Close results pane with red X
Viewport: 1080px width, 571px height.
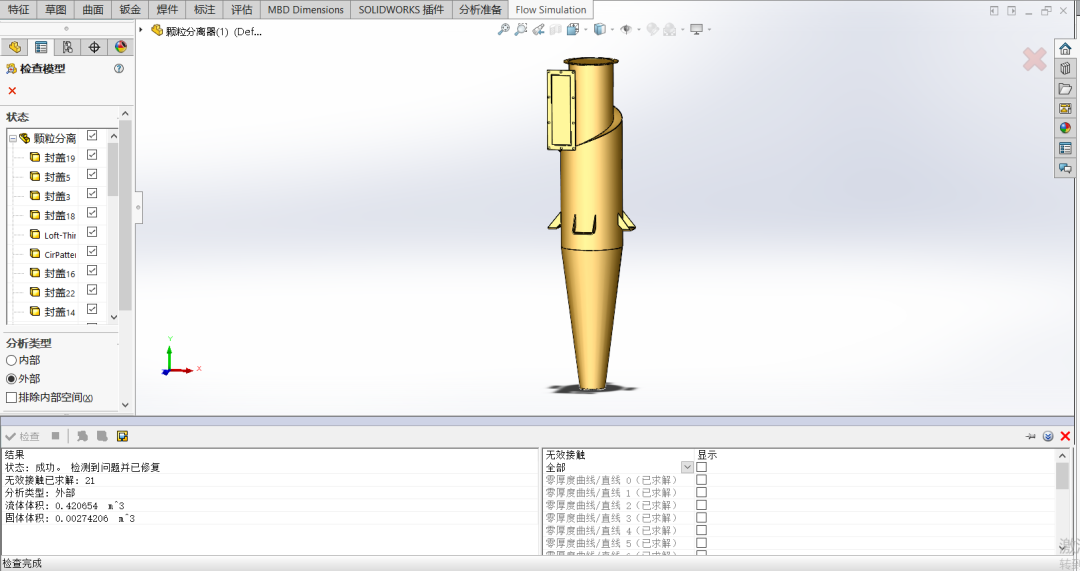(x=1065, y=436)
